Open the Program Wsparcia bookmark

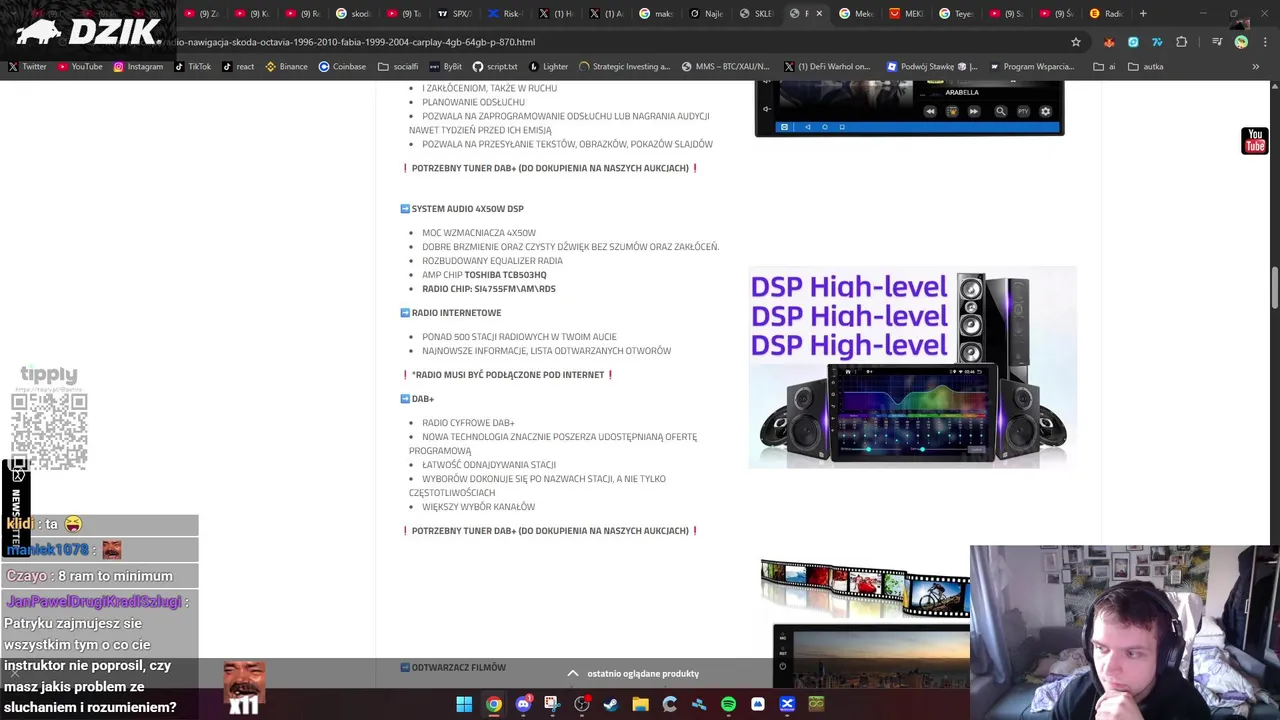(1032, 66)
